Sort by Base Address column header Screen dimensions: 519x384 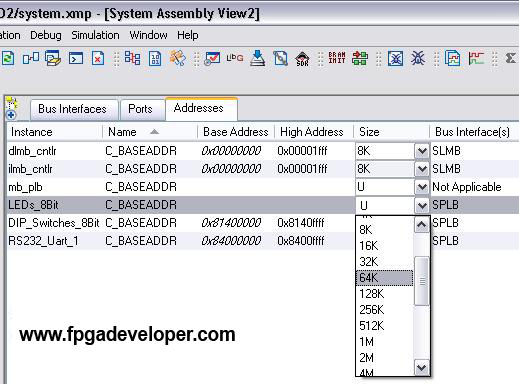236,132
